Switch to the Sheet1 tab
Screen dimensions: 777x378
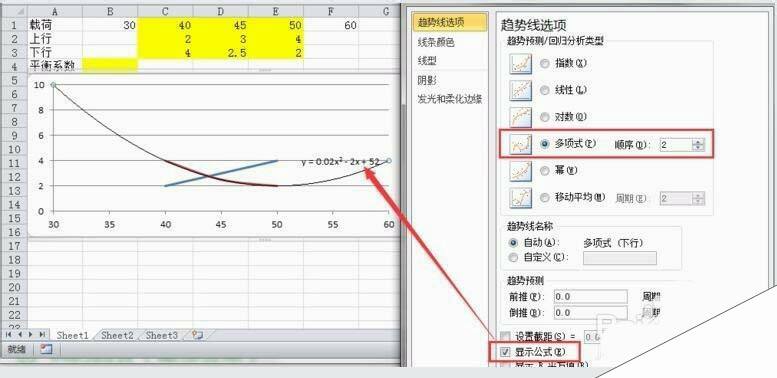point(72,335)
